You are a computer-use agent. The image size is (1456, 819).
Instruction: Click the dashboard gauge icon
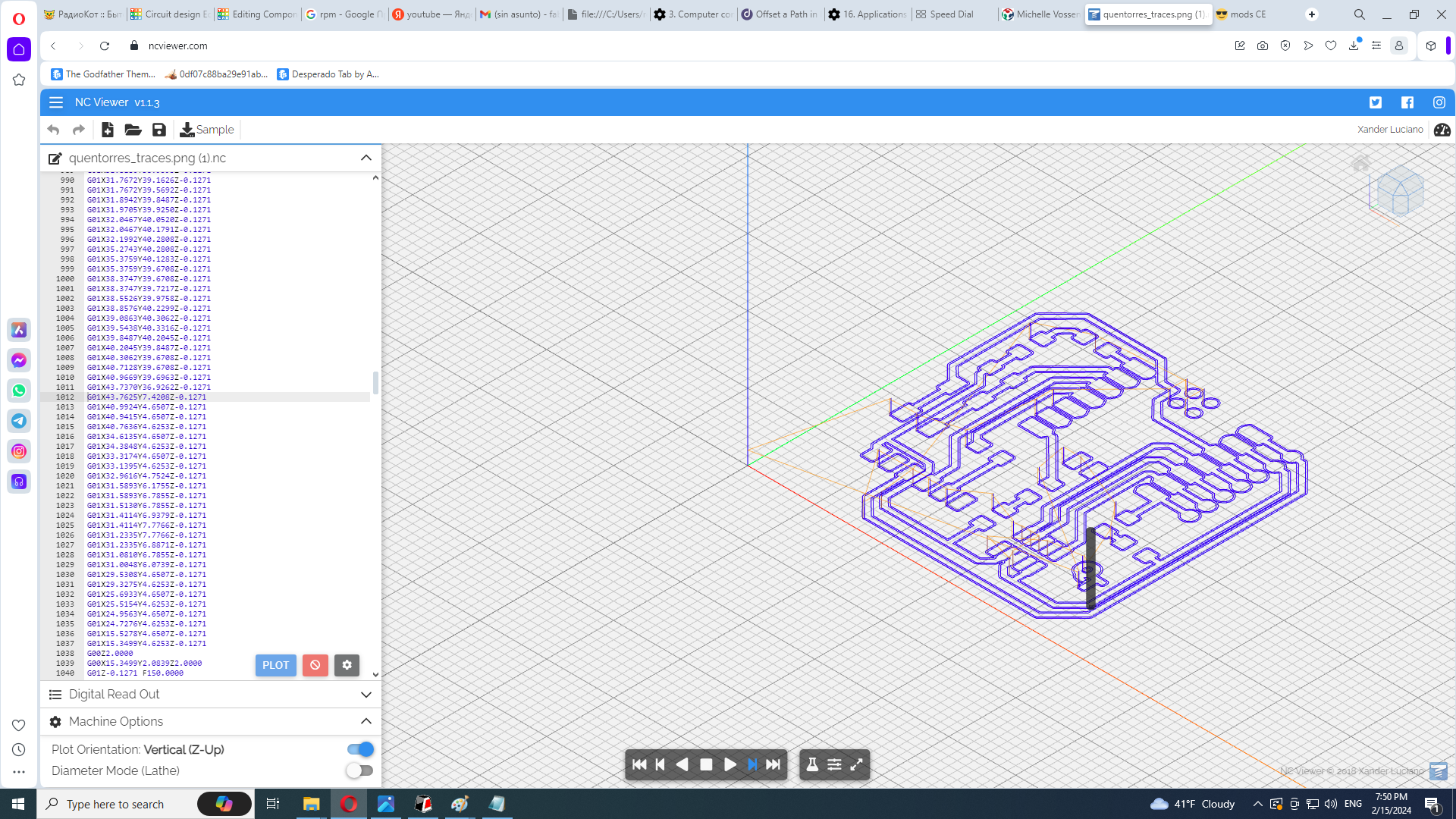[x=1442, y=130]
